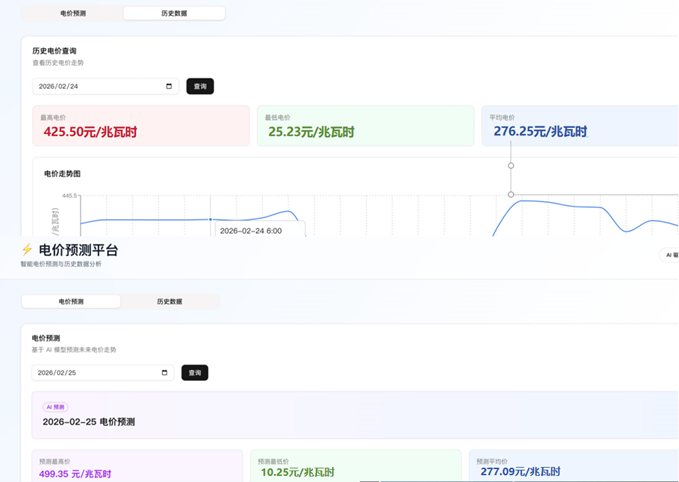Click the 预测最高价 499.35 purple card
This screenshot has width=679, height=482.
(137, 467)
